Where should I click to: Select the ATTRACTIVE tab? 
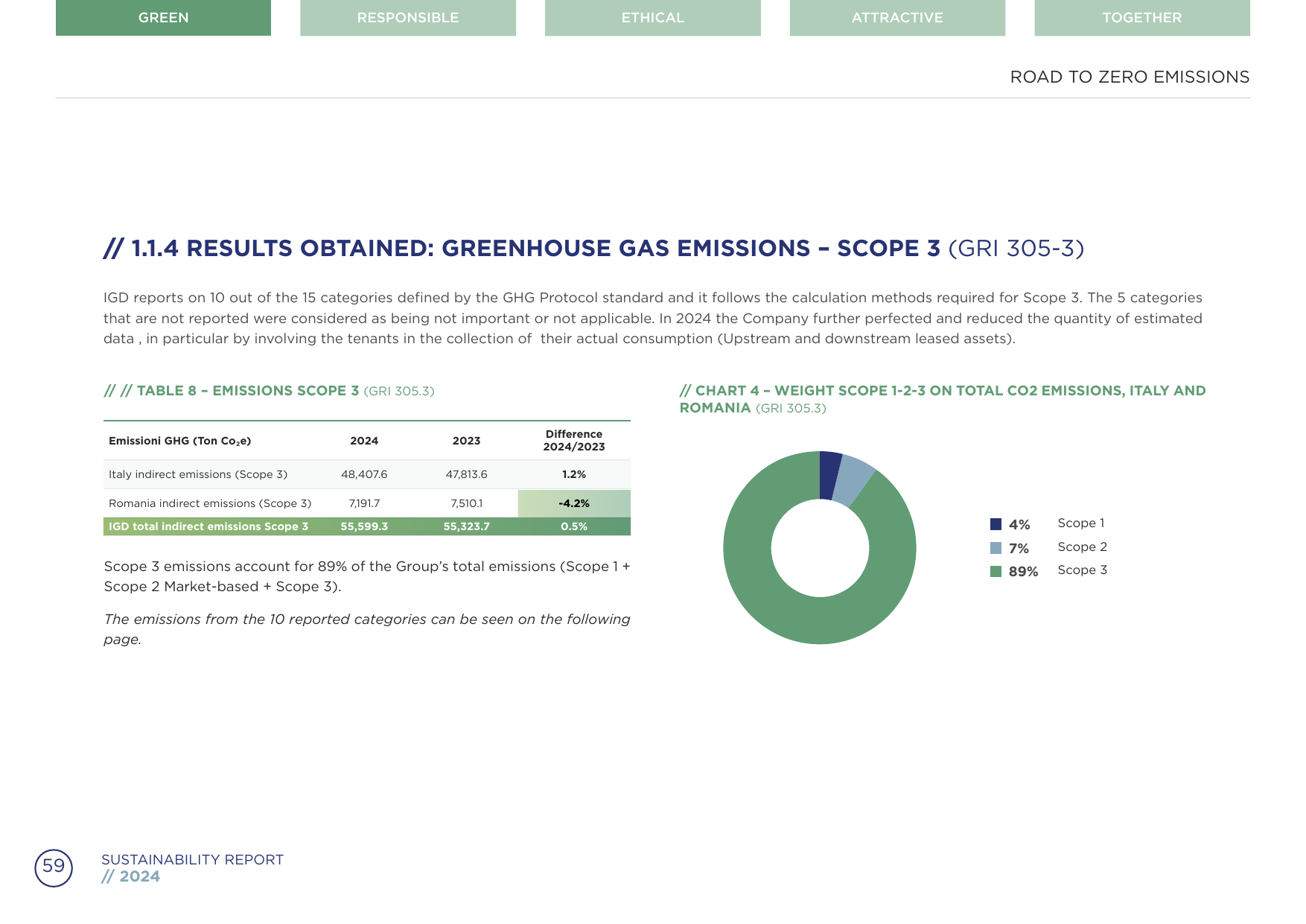[x=897, y=18]
